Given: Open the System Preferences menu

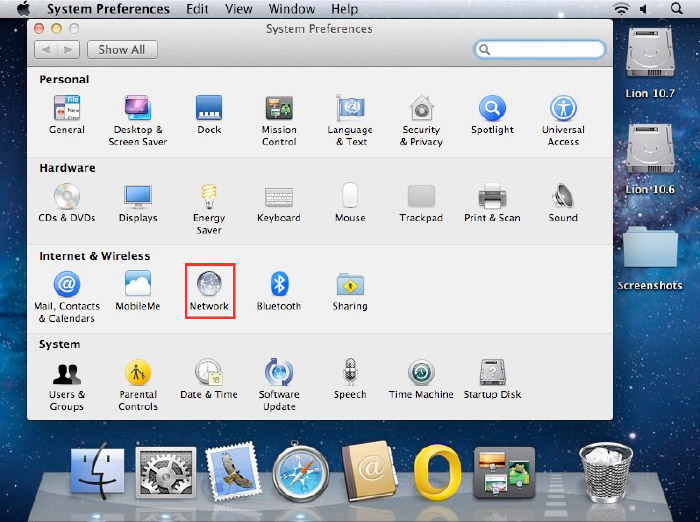Looking at the screenshot, I should pyautogui.click(x=108, y=9).
